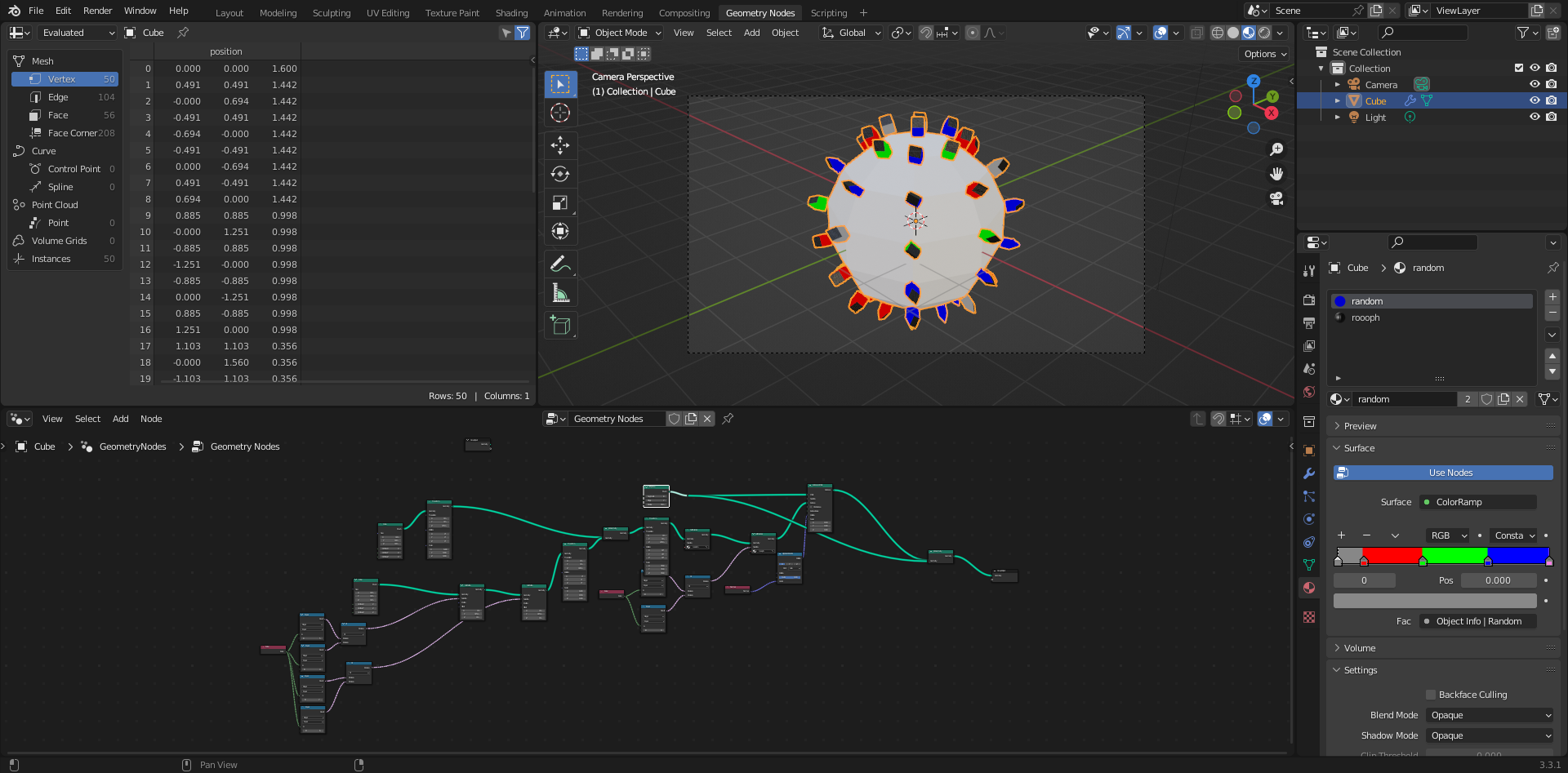The height and width of the screenshot is (773, 1568).
Task: Pin the spreadsheet Cube object
Action: coord(183,33)
